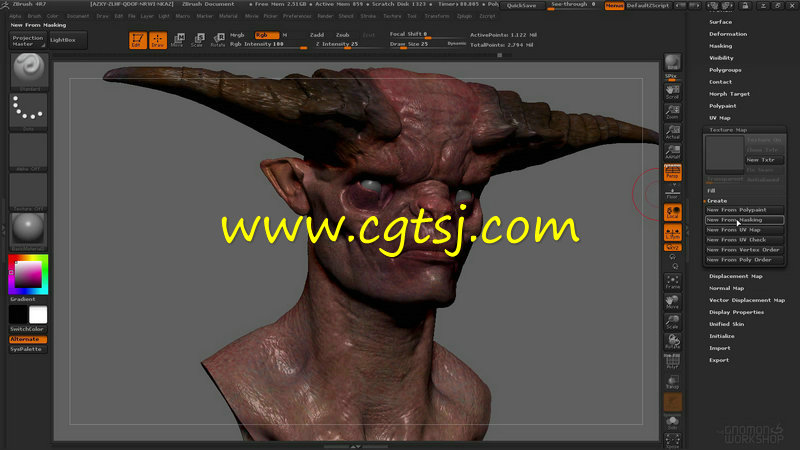Toggle the Alternate button

pyautogui.click(x=28, y=339)
